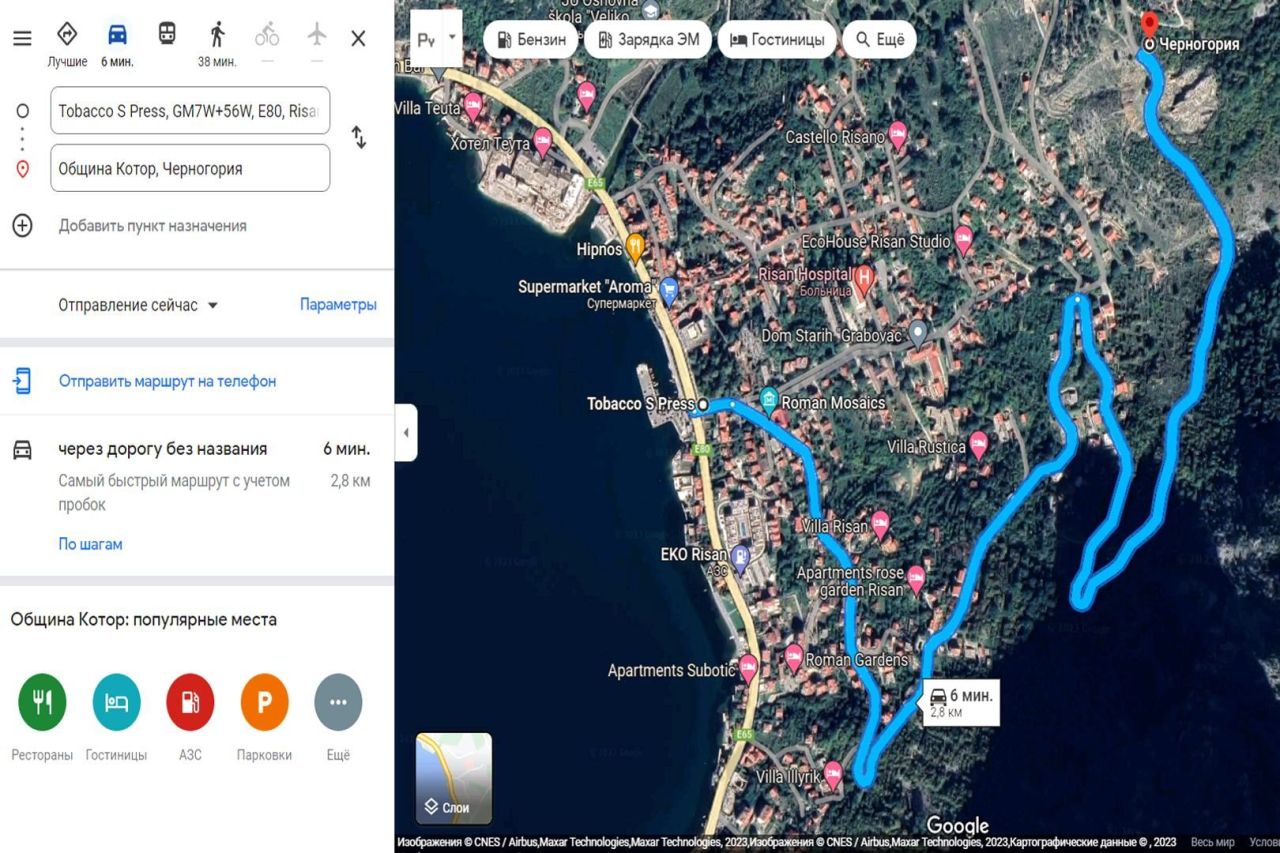Collapse the directions side panel with the chevron
Image resolution: width=1280 pixels, height=853 pixels.
(x=405, y=432)
